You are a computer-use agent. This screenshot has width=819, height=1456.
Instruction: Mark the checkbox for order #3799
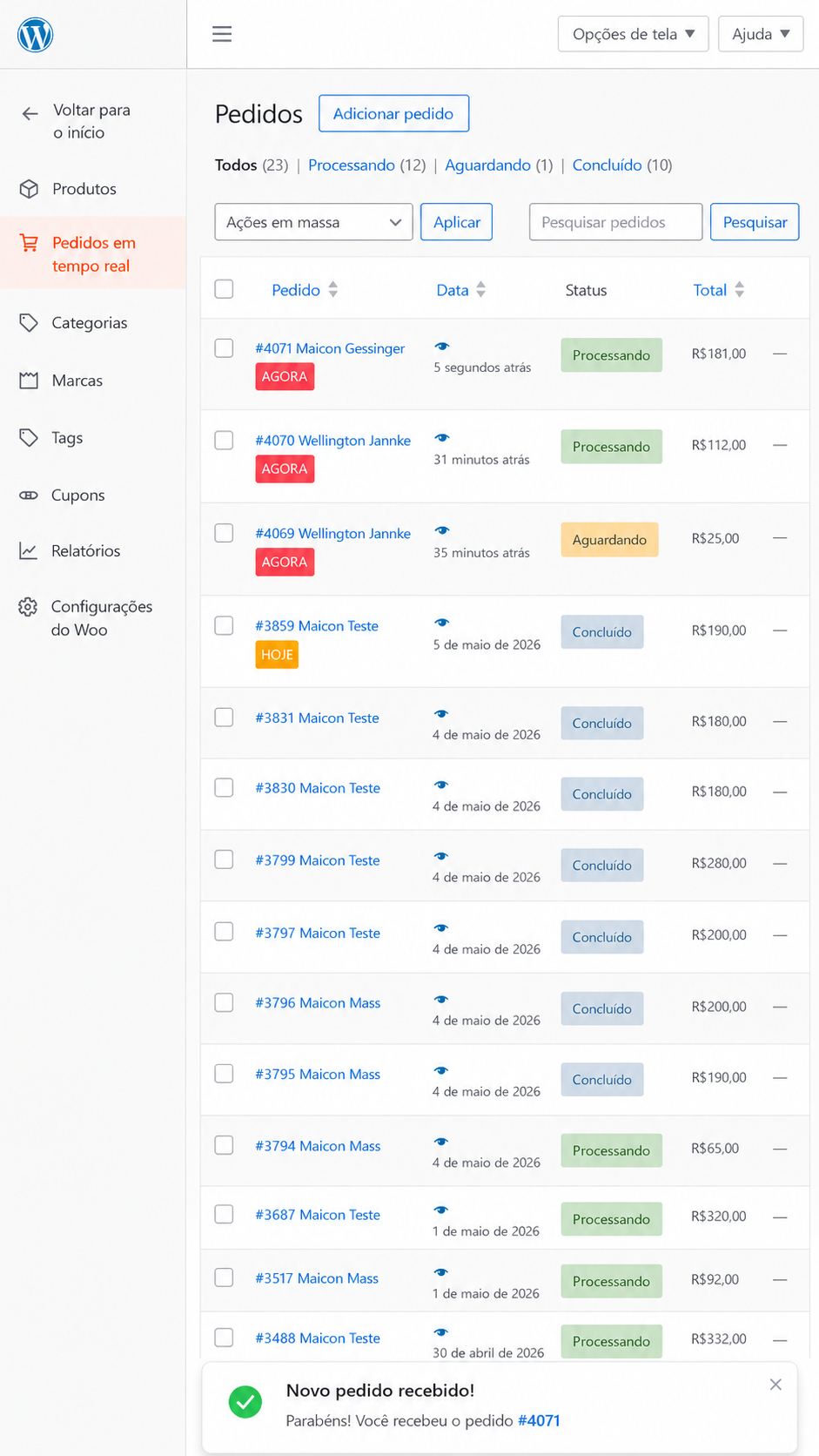pyautogui.click(x=225, y=859)
